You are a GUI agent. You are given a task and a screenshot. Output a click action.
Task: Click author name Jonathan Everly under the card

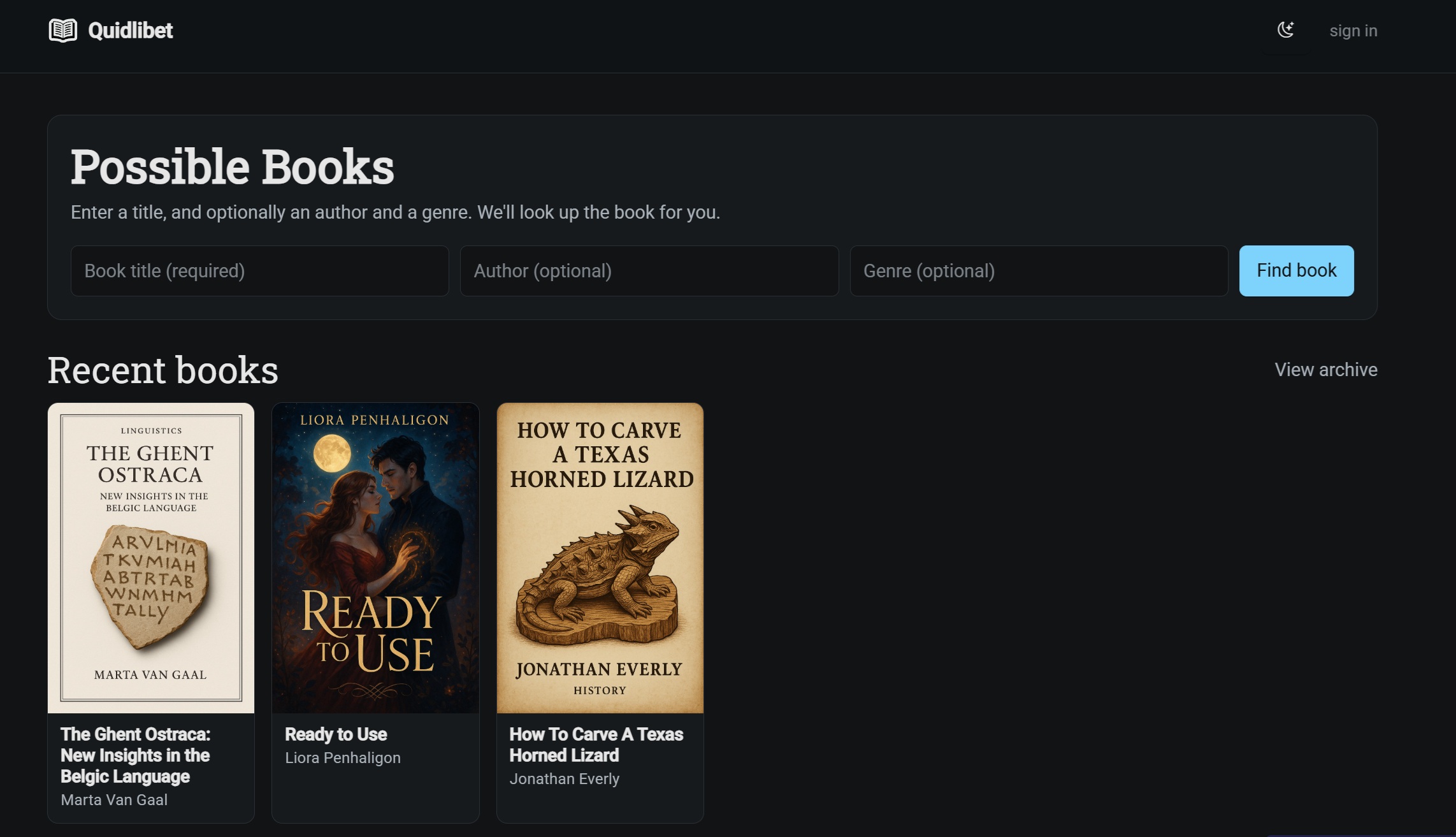[x=564, y=779]
